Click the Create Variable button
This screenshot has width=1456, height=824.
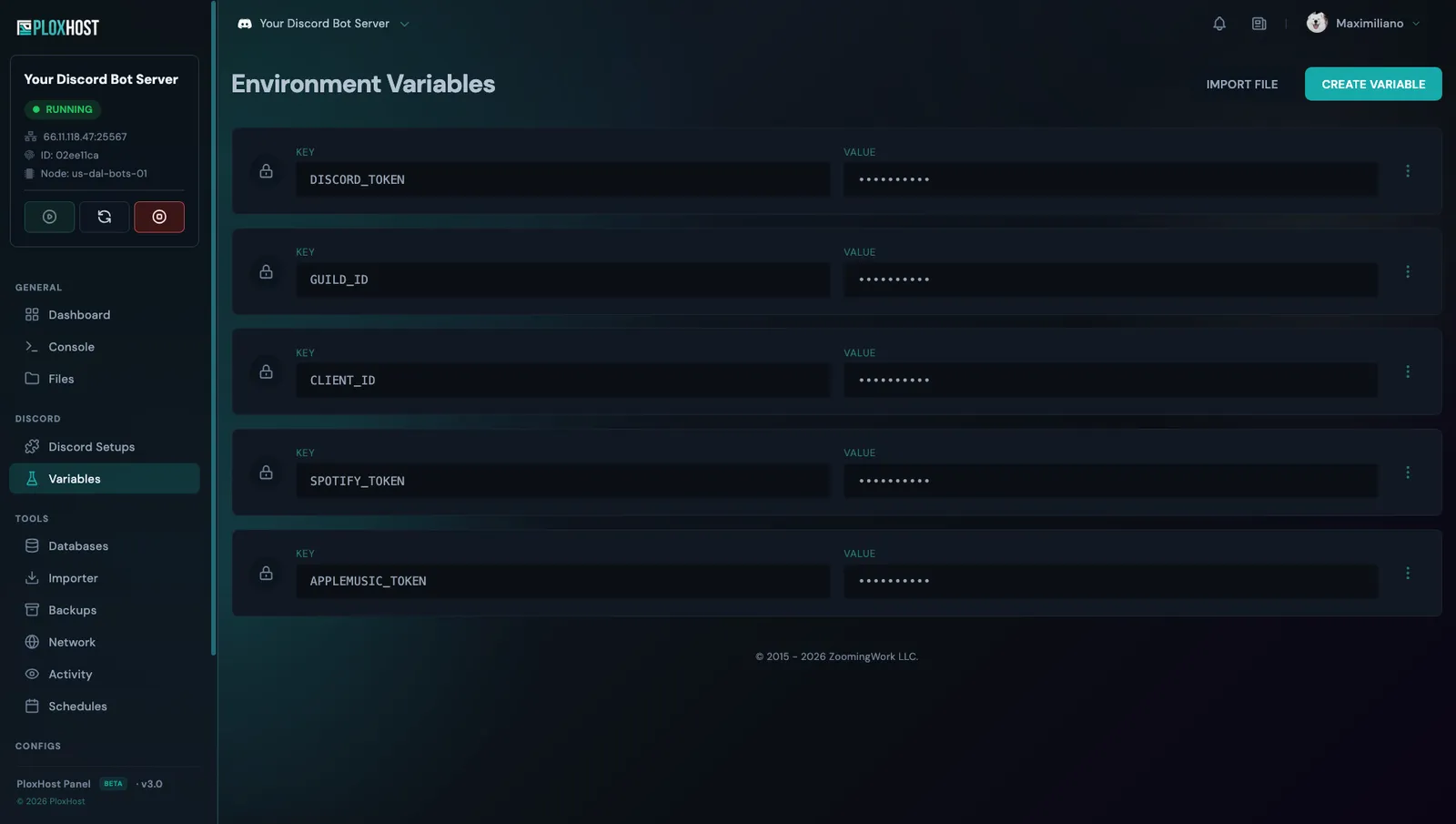[1373, 84]
